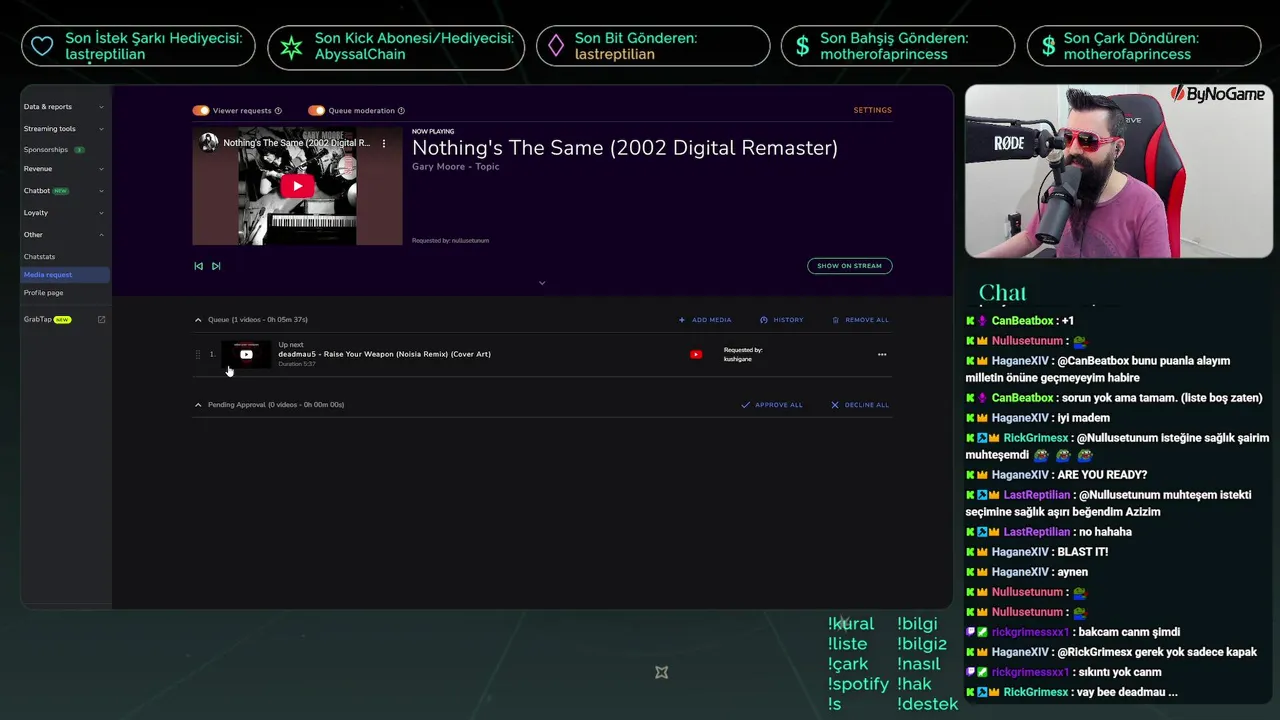Expand Revenue menu
This screenshot has height=720, width=1280.
point(64,169)
